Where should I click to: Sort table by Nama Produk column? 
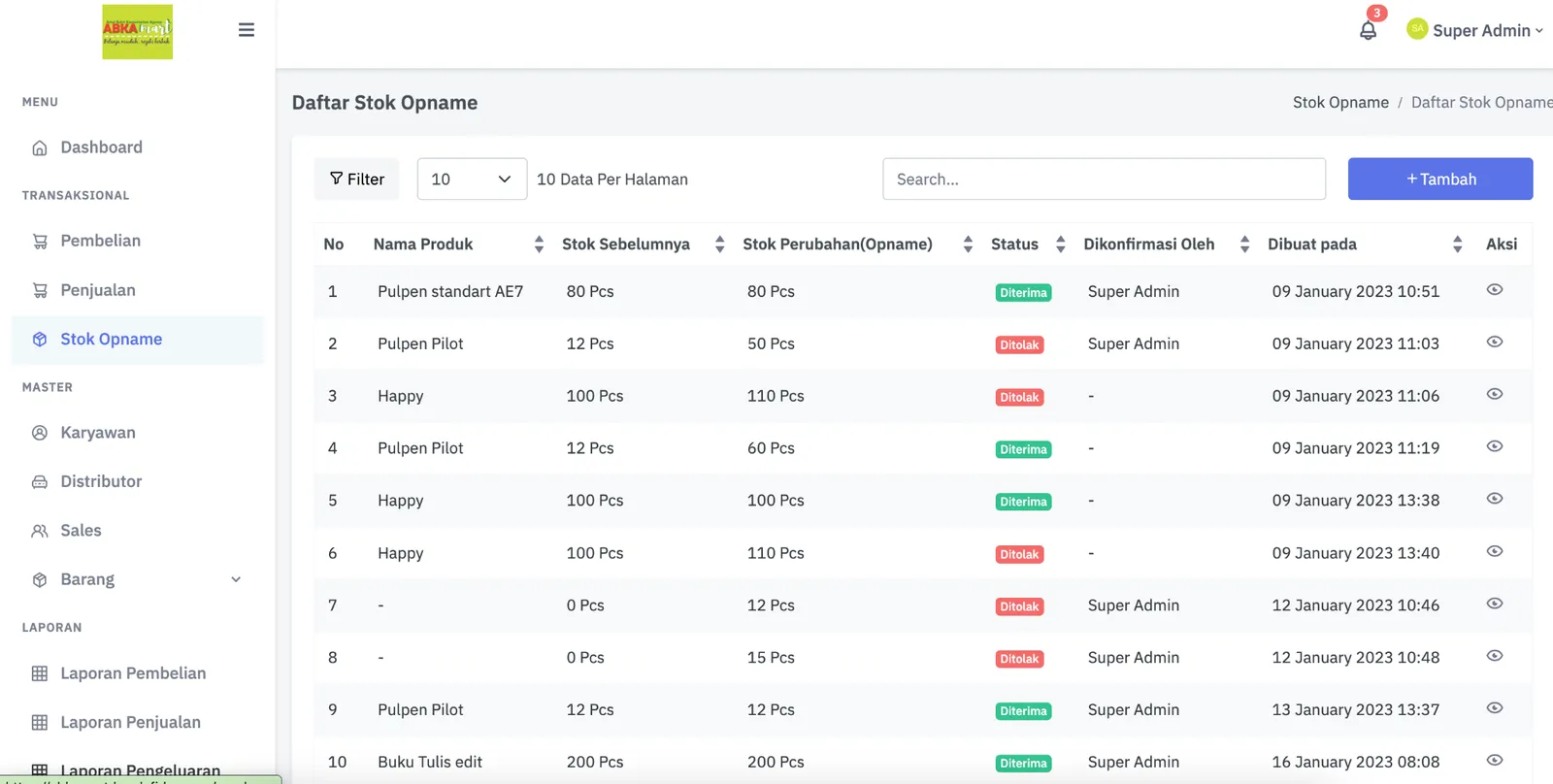point(539,245)
